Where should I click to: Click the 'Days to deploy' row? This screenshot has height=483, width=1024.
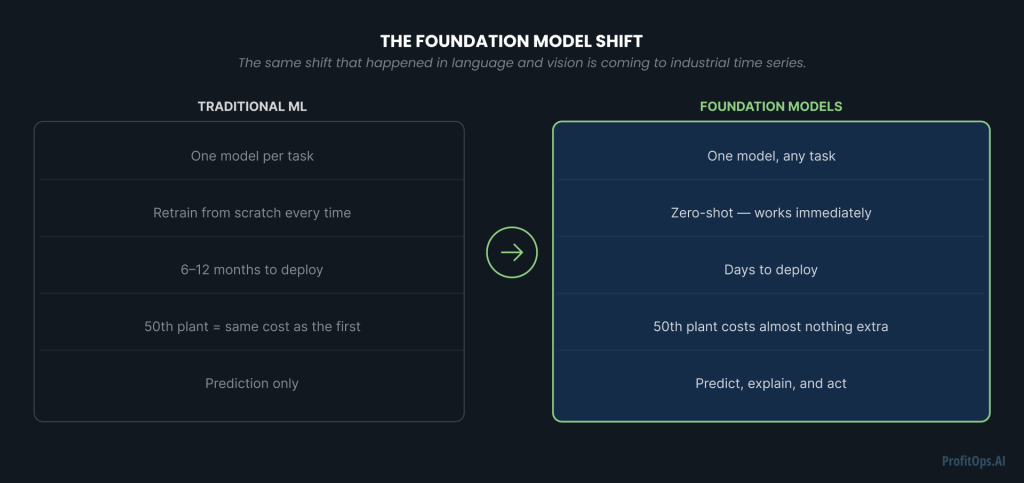coord(771,270)
